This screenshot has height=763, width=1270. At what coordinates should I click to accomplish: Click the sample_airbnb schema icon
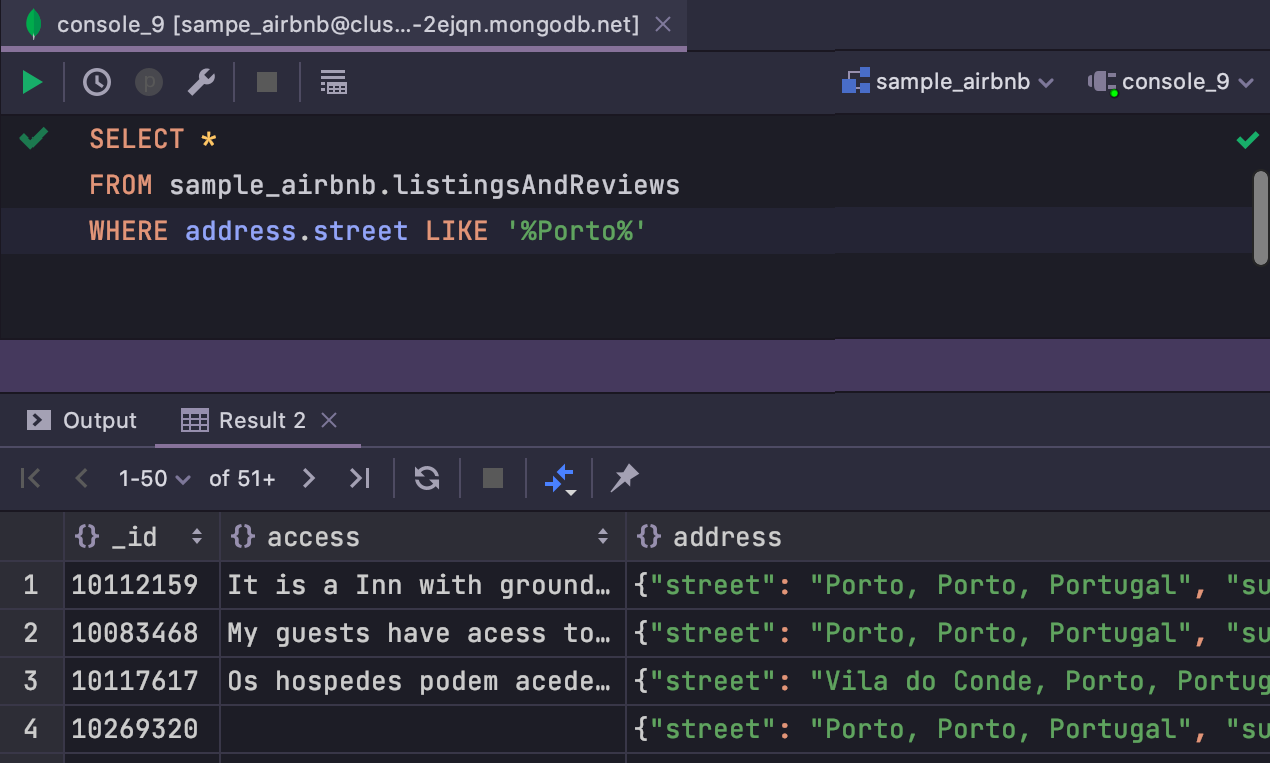856,82
